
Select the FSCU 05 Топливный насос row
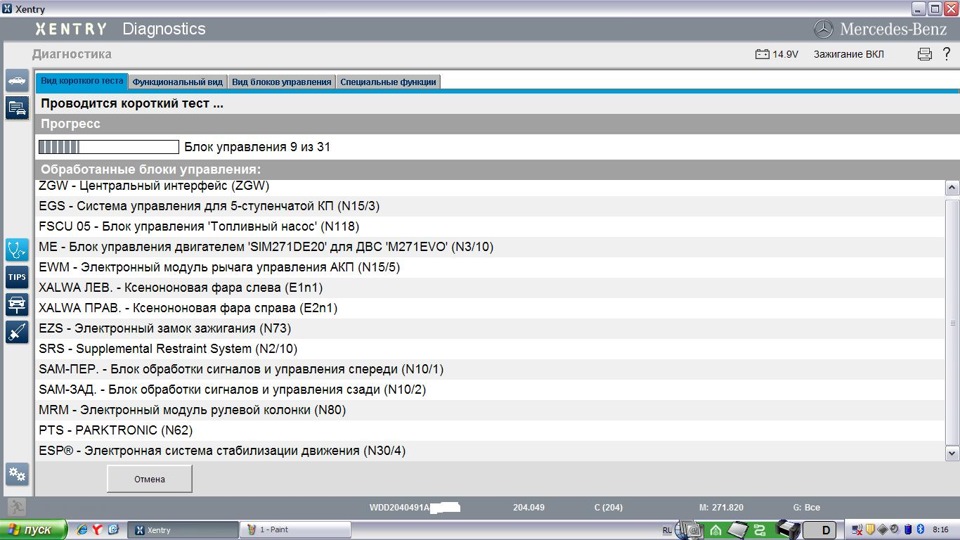coord(490,227)
